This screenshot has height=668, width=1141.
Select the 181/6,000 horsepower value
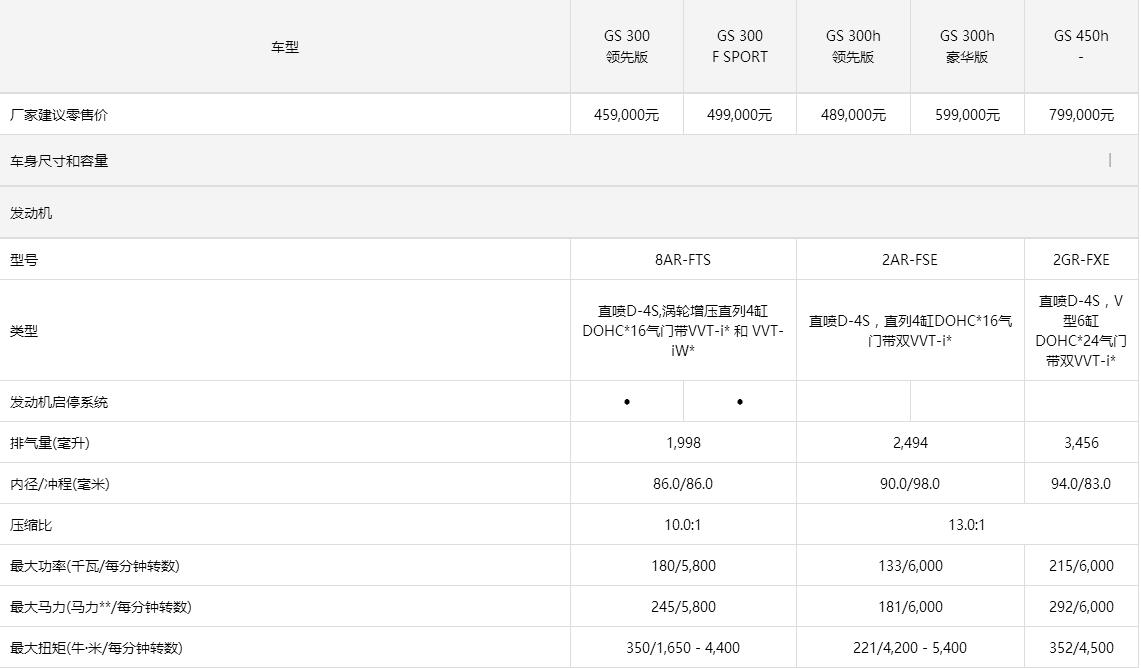(x=910, y=607)
